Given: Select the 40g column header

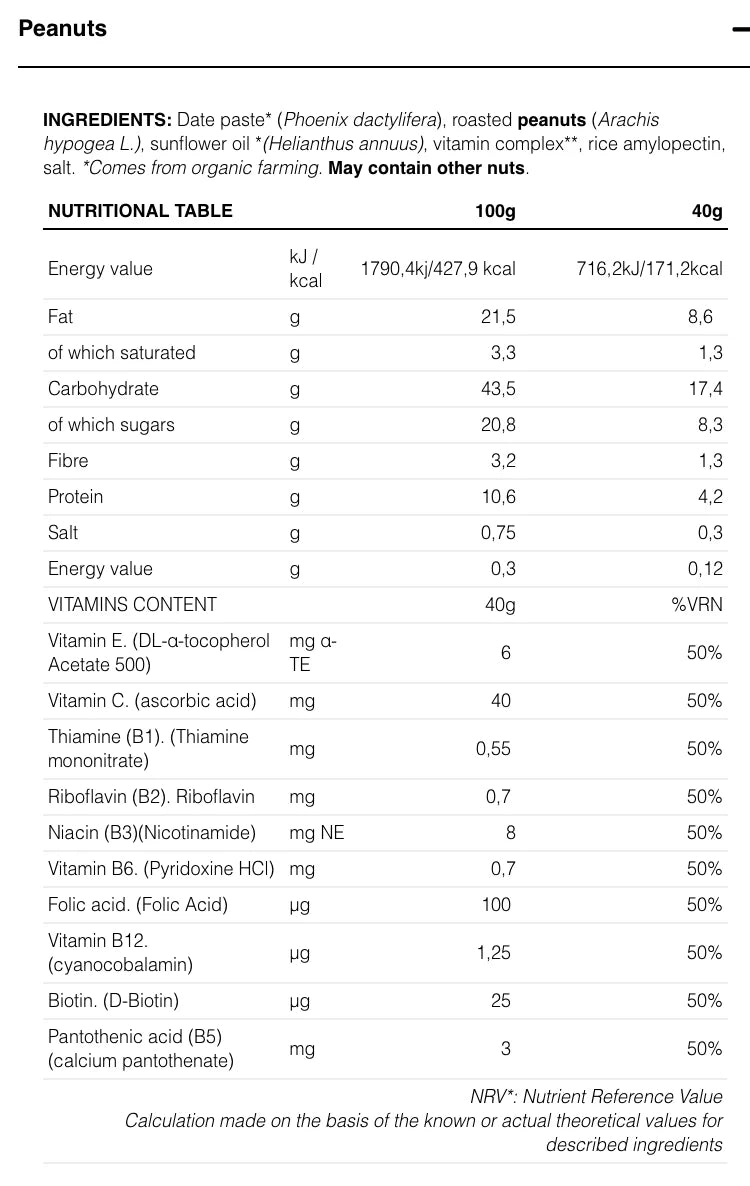Looking at the screenshot, I should point(707,211).
